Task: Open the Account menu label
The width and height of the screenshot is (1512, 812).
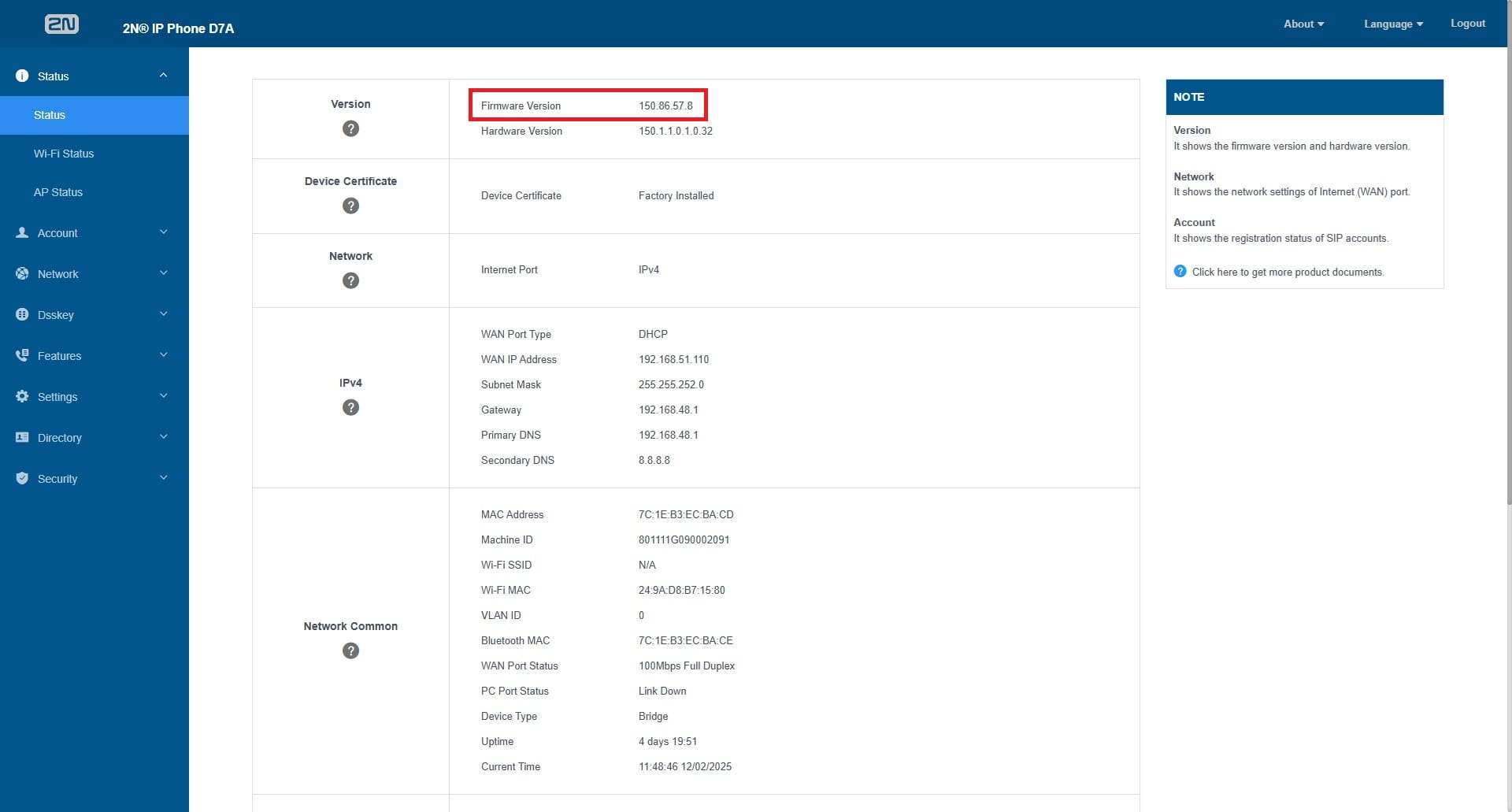Action: tap(57, 233)
